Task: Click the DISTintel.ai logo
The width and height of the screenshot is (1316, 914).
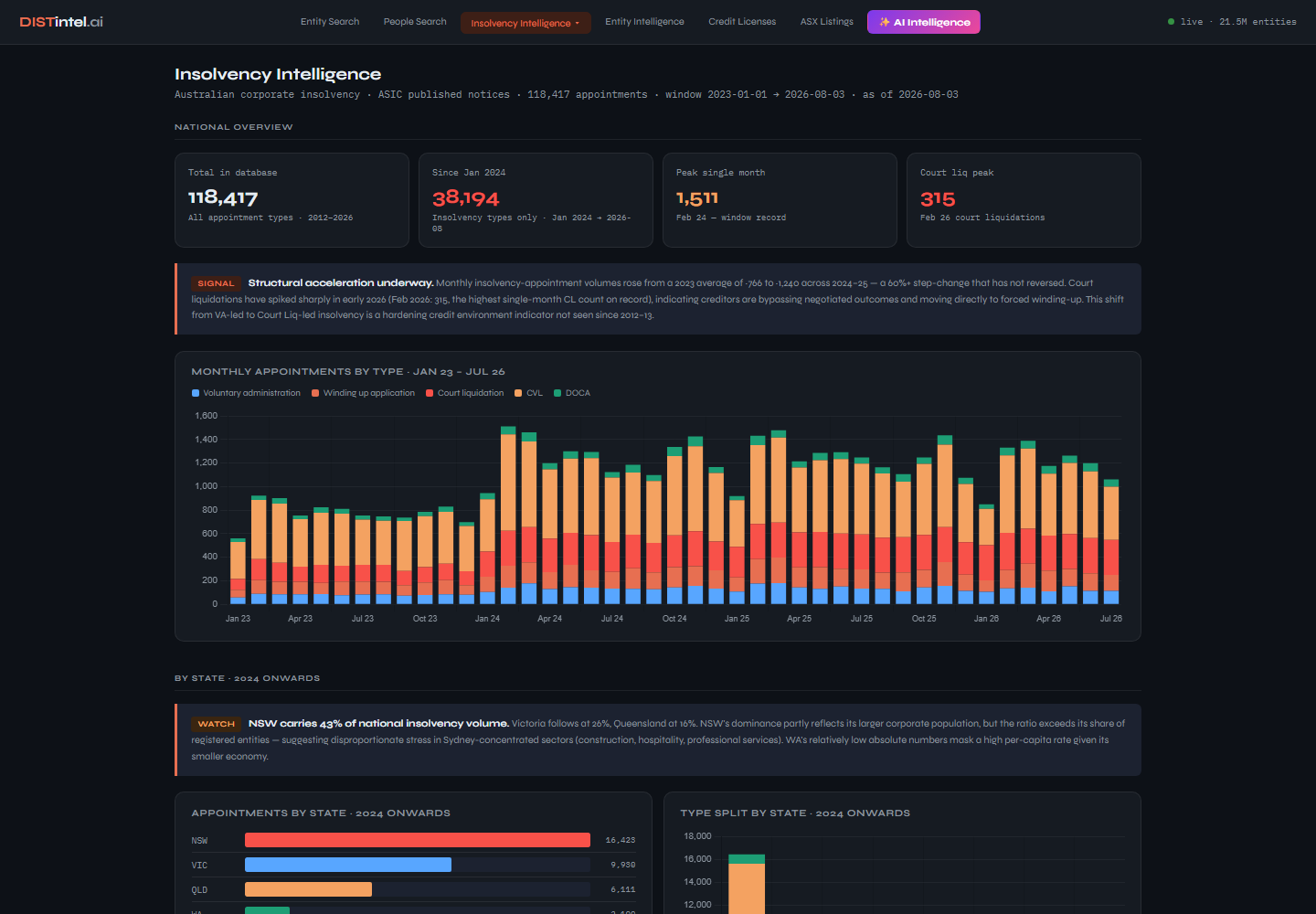Action: pyautogui.click(x=61, y=22)
